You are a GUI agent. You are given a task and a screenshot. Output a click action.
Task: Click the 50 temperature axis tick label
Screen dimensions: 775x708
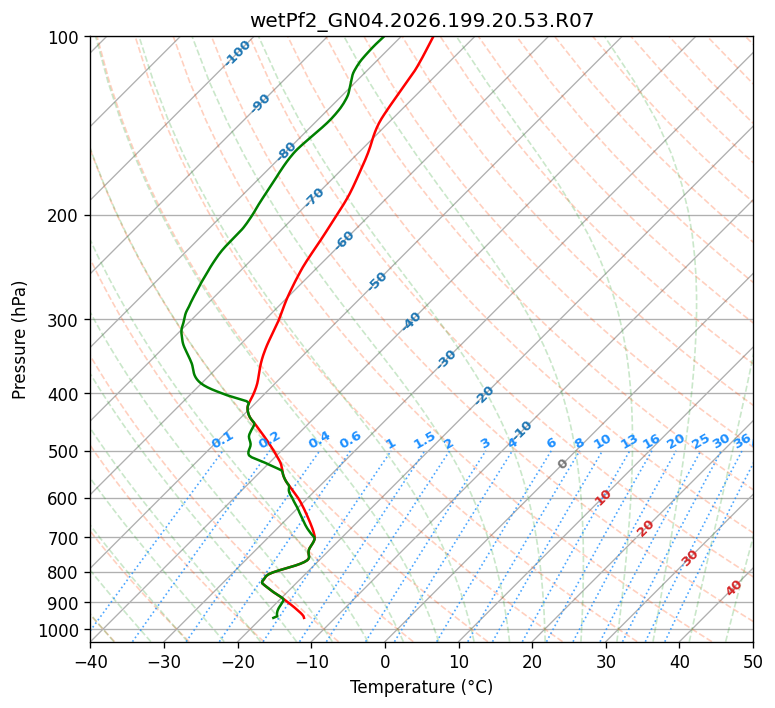click(x=753, y=662)
